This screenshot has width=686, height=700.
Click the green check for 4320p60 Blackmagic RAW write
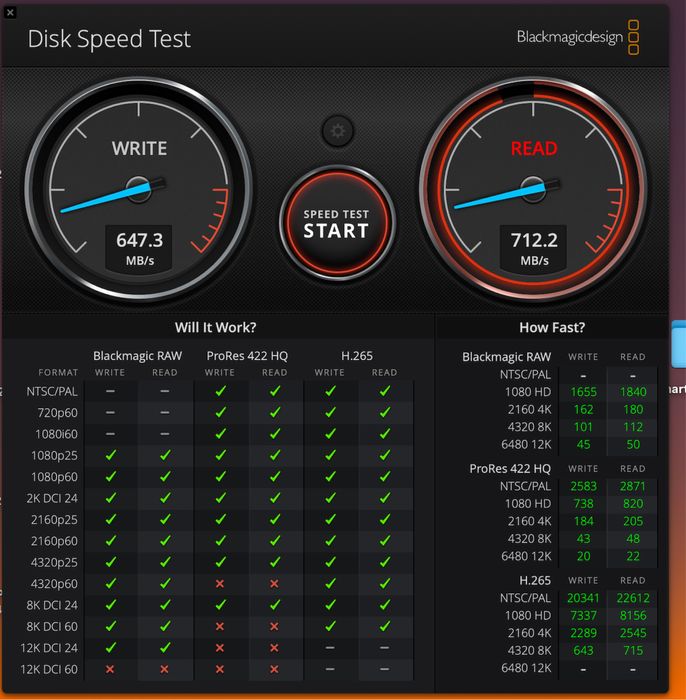click(111, 583)
